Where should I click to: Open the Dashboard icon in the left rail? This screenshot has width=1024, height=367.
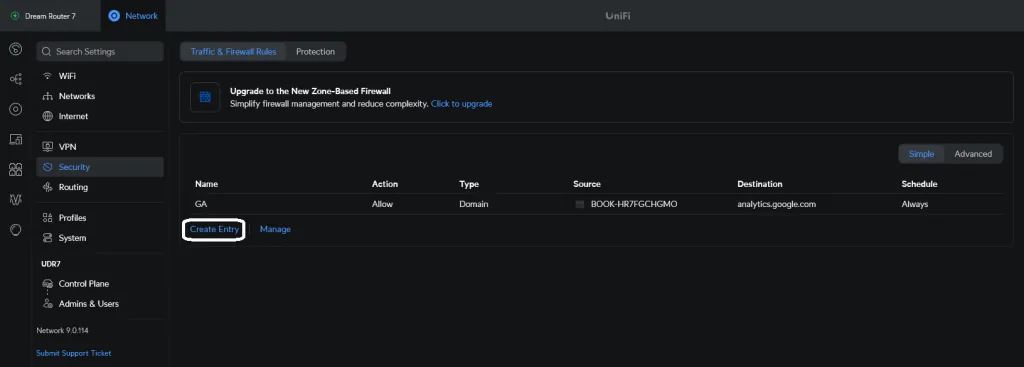coord(16,49)
